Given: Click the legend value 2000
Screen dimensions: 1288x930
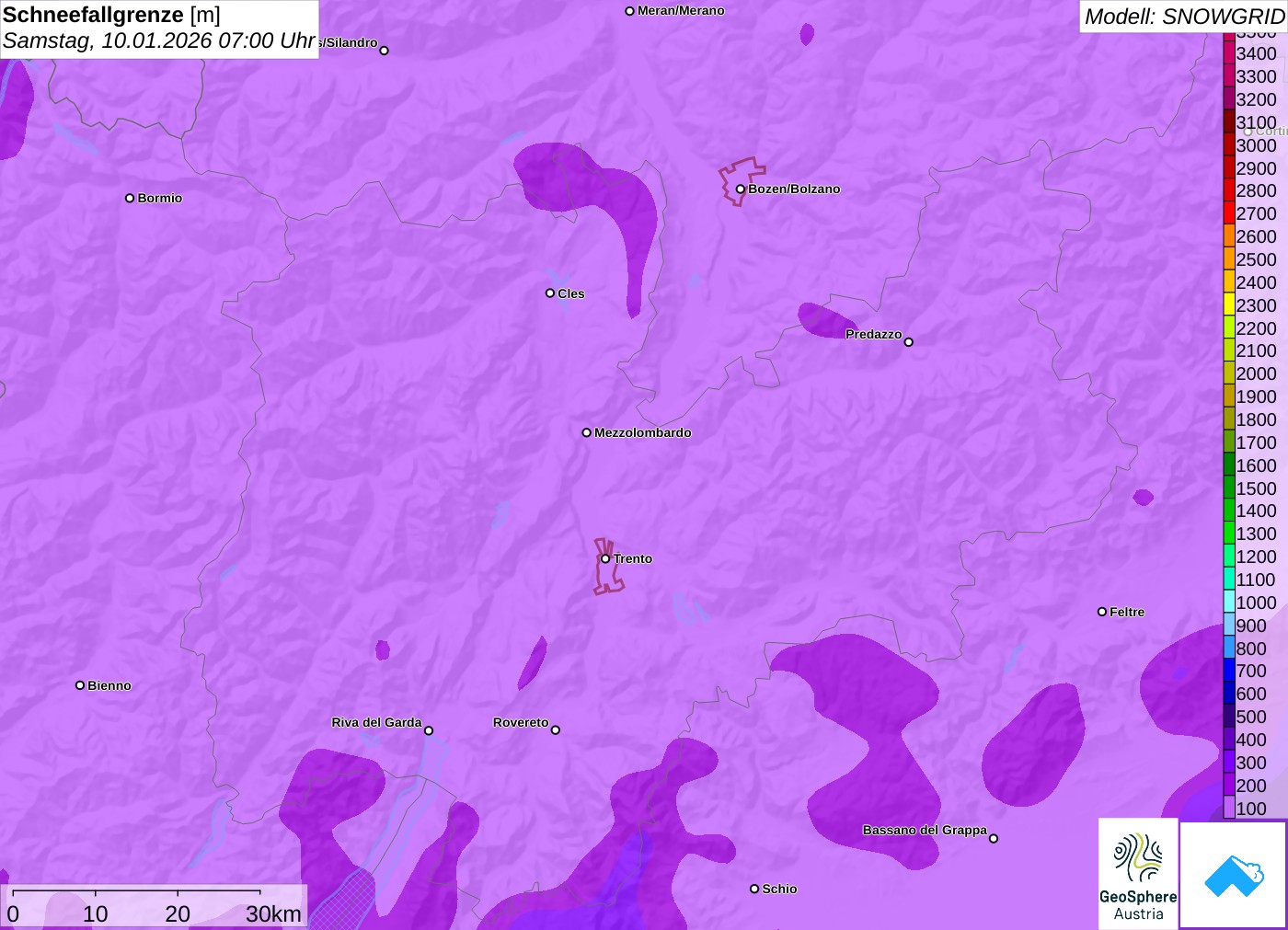Looking at the screenshot, I should point(1256,373).
